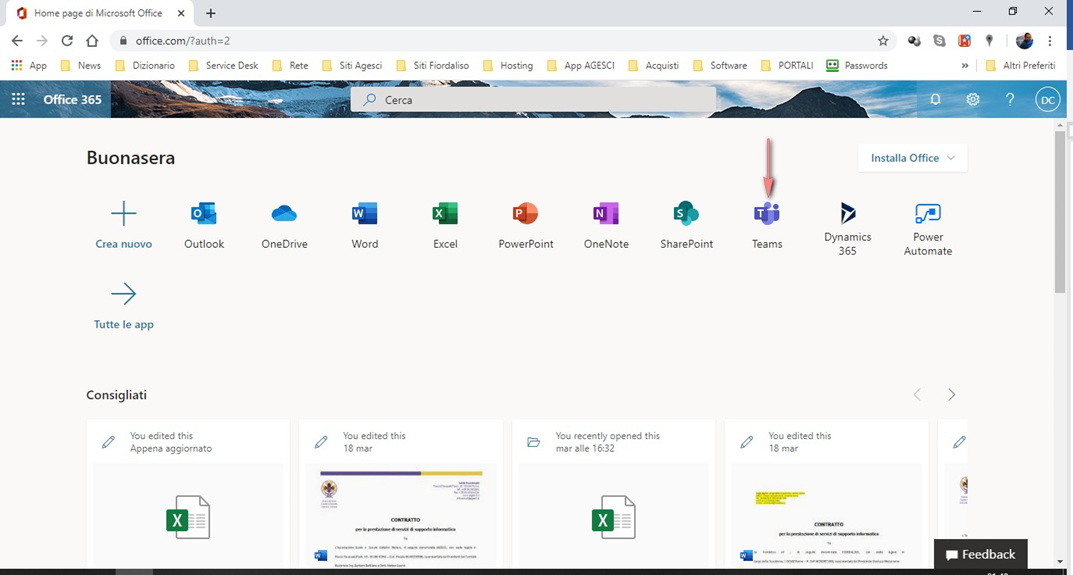Open SharePoint
Screen dimensions: 1073x575
point(686,226)
